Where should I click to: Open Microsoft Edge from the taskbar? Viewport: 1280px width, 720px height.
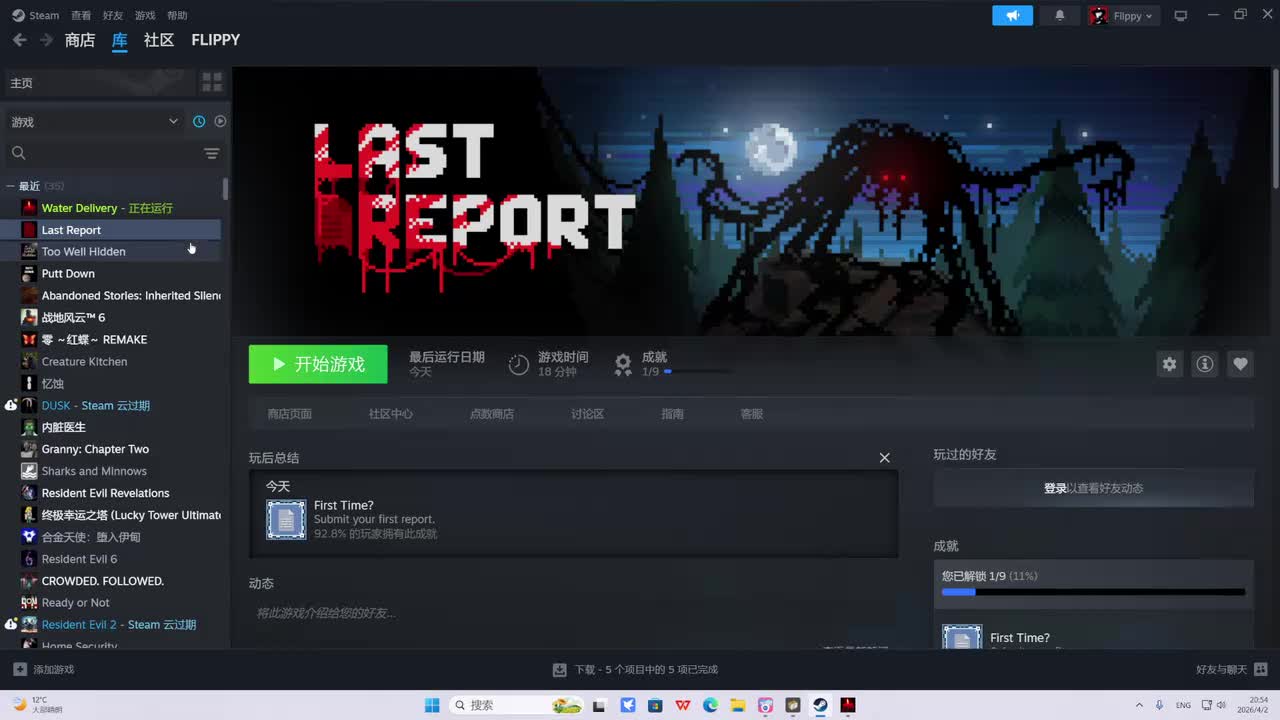(x=710, y=705)
